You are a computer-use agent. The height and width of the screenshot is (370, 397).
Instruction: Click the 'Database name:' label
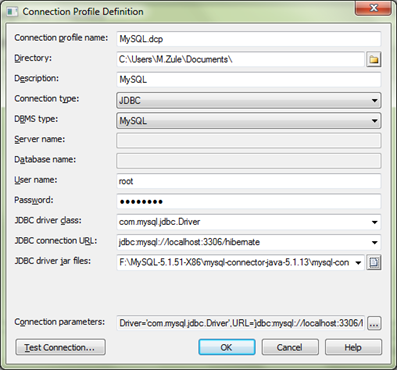(x=45, y=160)
